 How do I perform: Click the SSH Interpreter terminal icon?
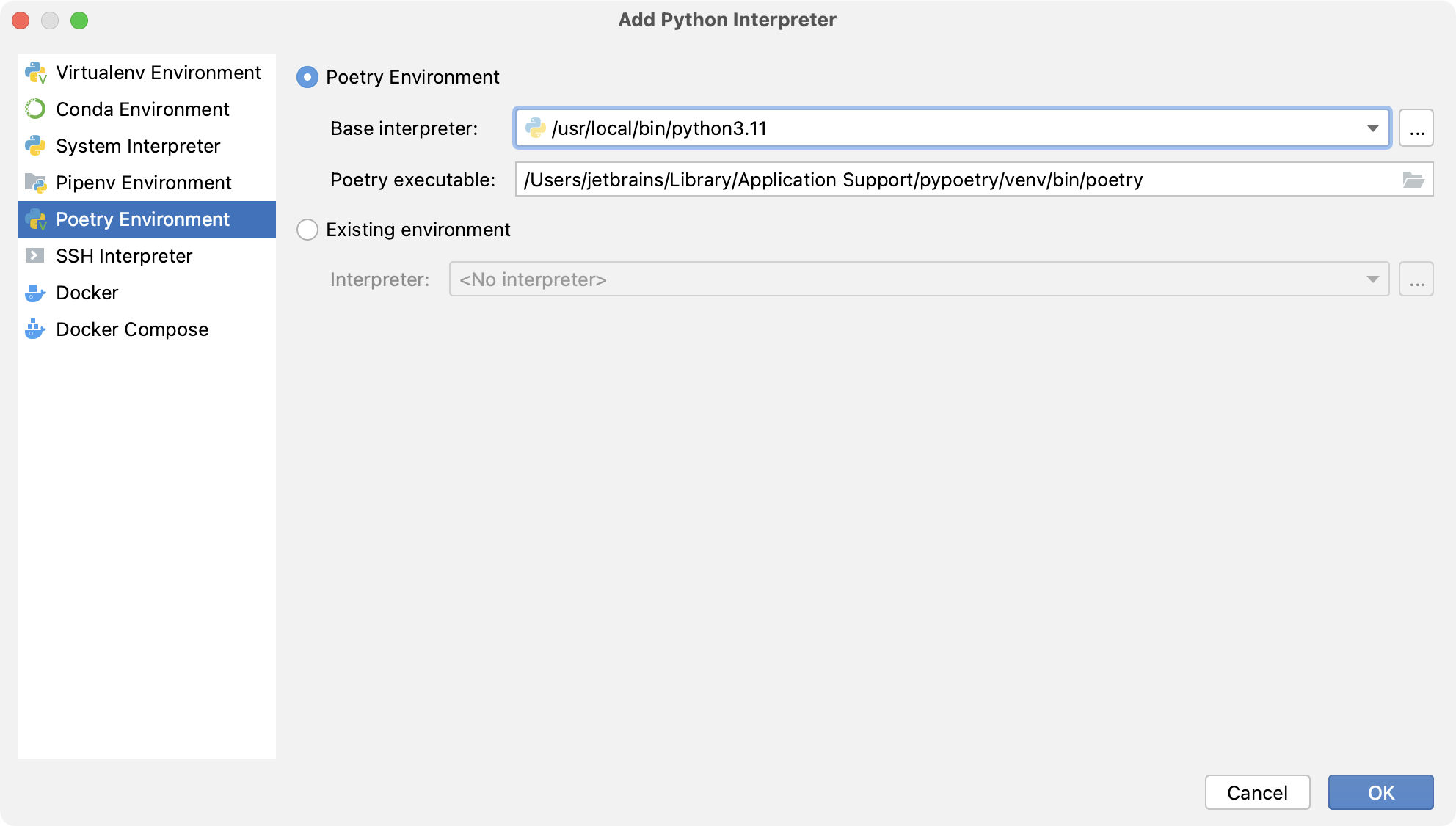[35, 256]
